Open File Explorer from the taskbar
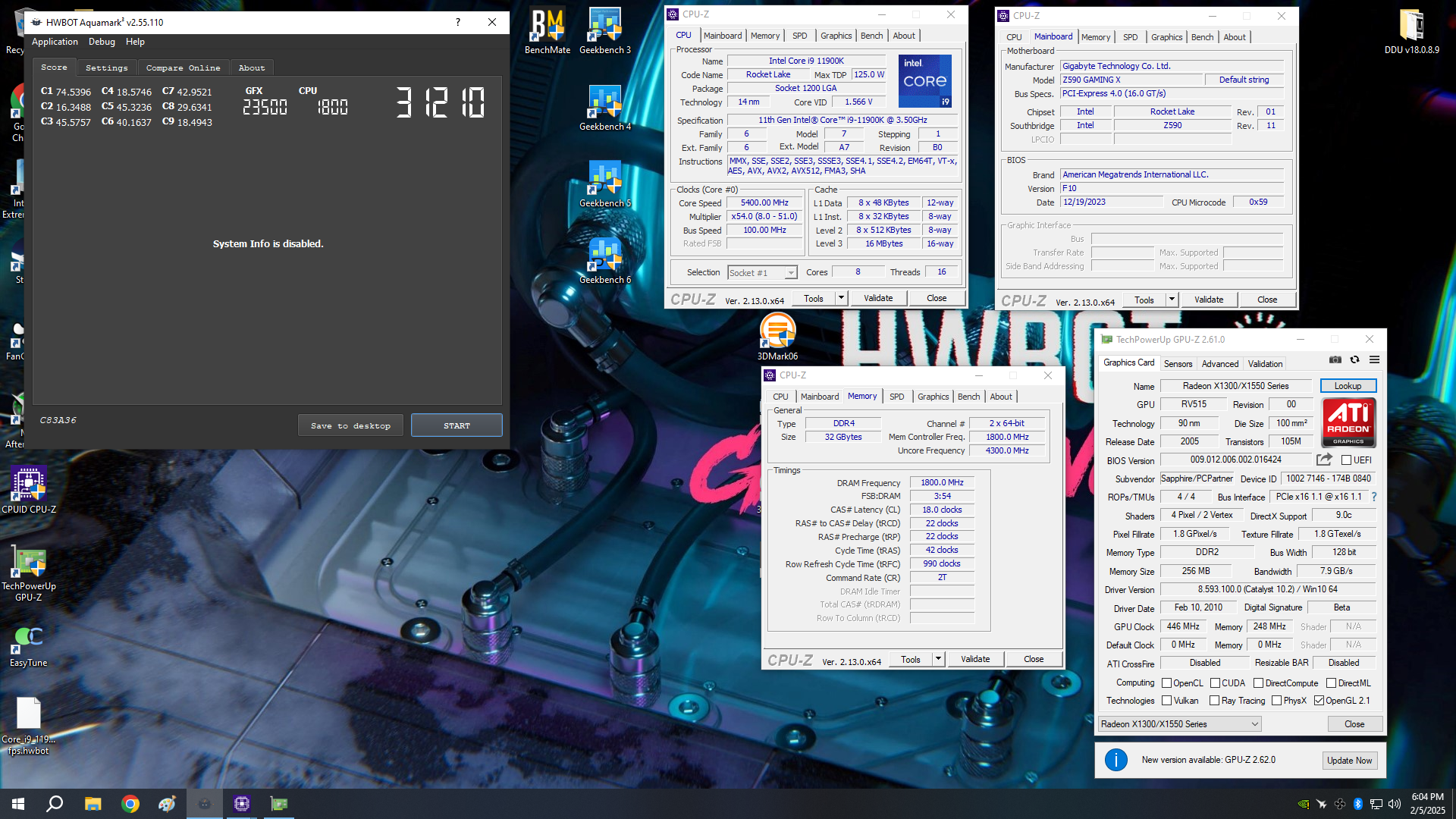 (x=93, y=804)
